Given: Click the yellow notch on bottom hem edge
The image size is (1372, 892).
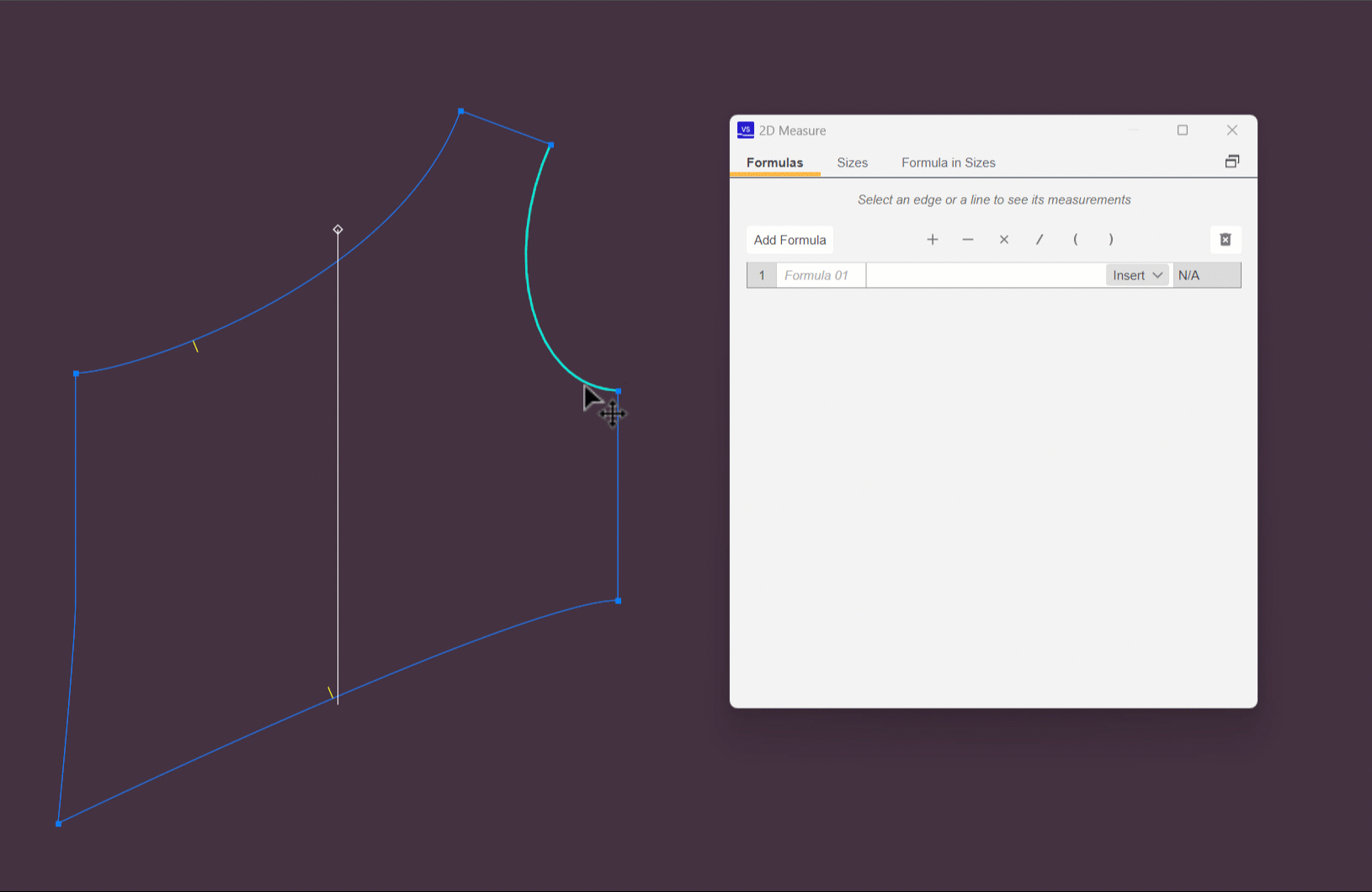Looking at the screenshot, I should click(330, 693).
